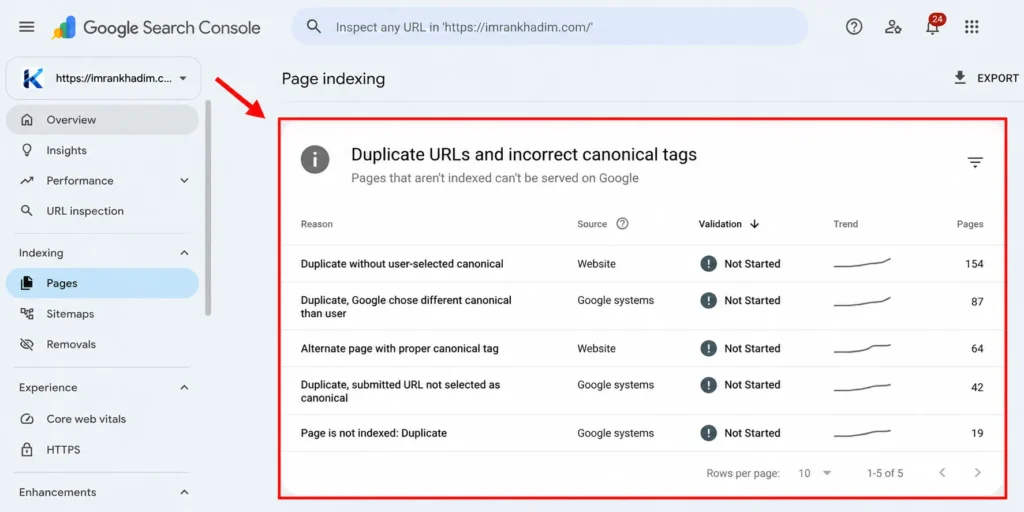Click the Validation sort arrow
The height and width of the screenshot is (512, 1024).
click(x=755, y=224)
